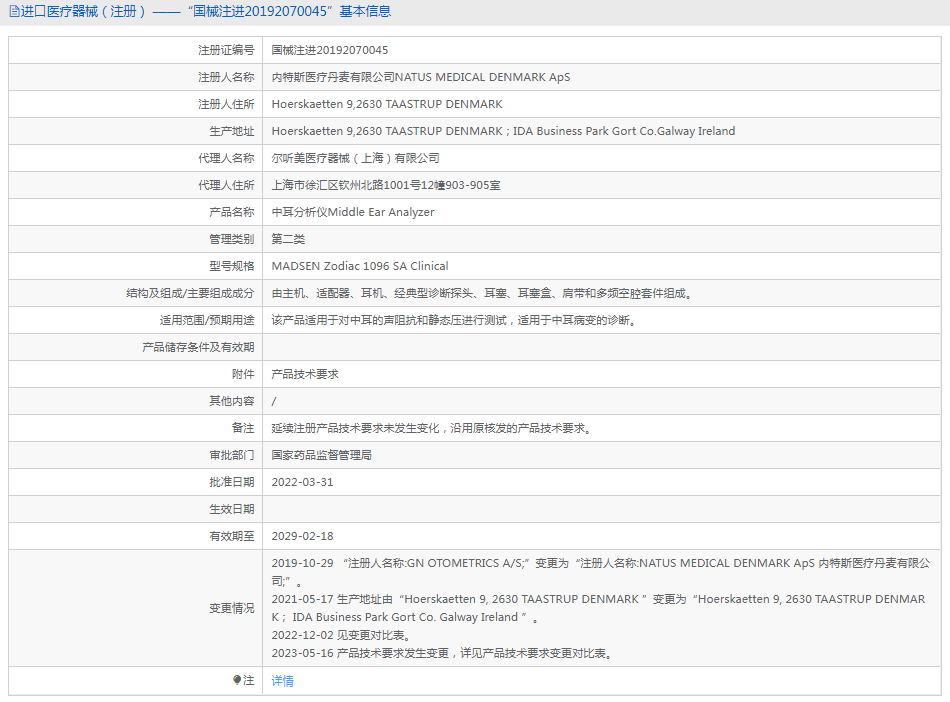Image resolution: width=950 pixels, height=702 pixels.
Task: Select the agent name 尔听美医疗器械（上海）有限公司
Action: point(355,158)
